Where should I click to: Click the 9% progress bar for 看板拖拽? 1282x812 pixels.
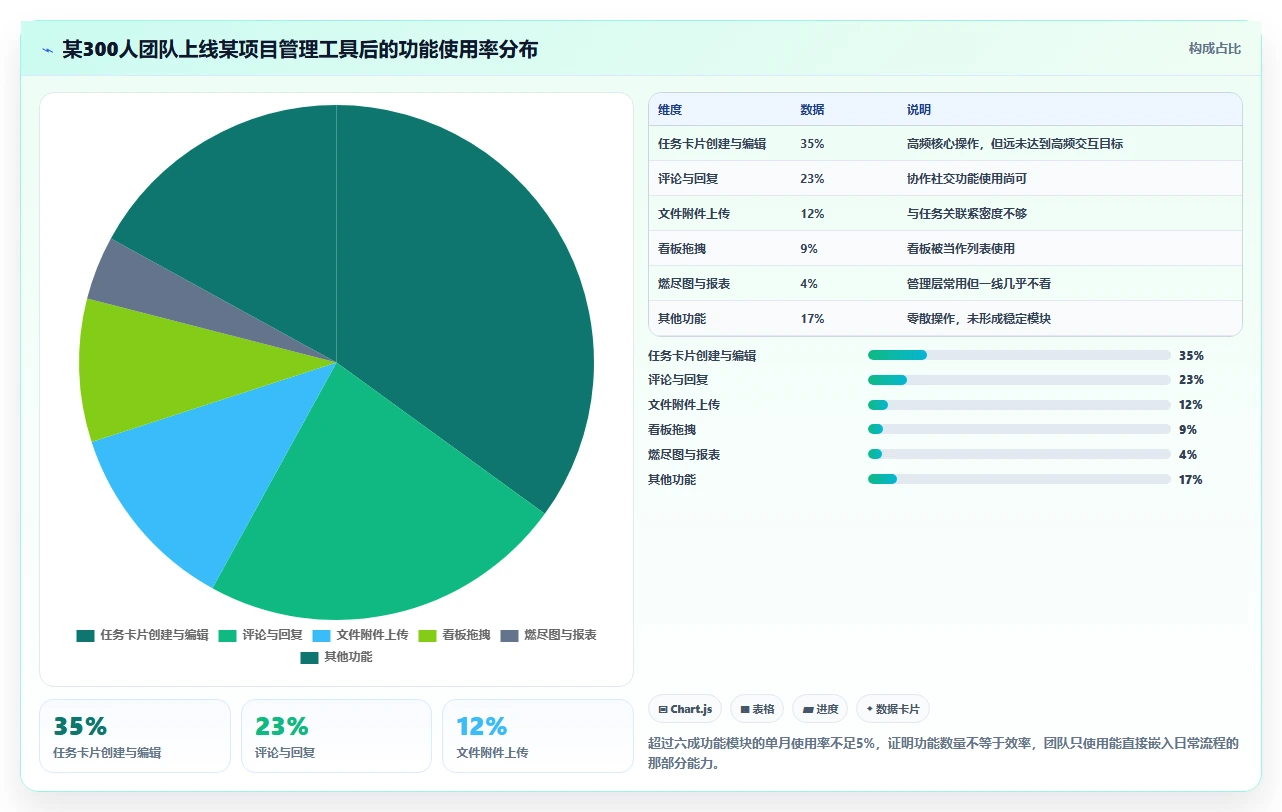tap(1019, 430)
